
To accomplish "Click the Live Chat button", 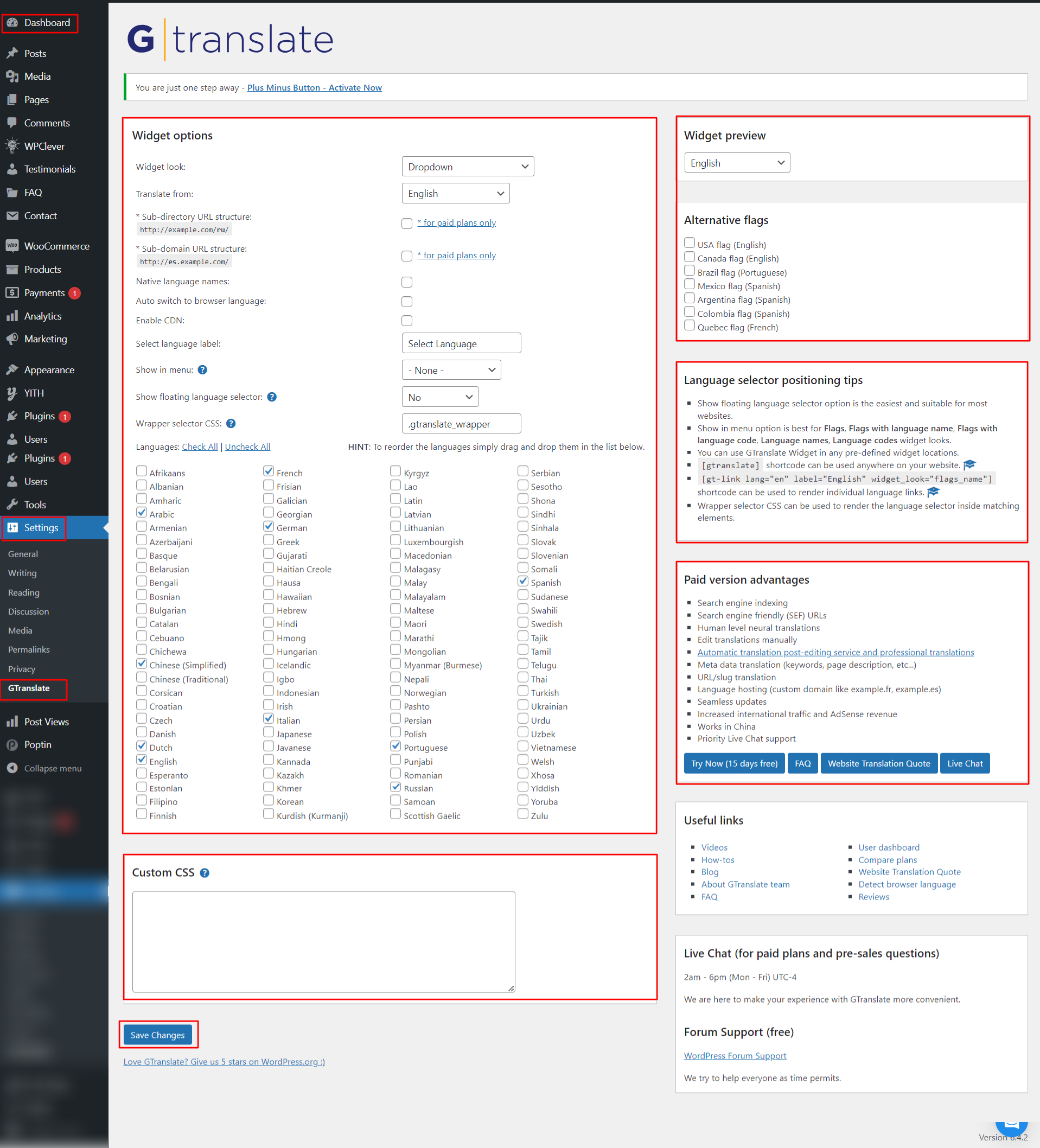I will tap(965, 764).
